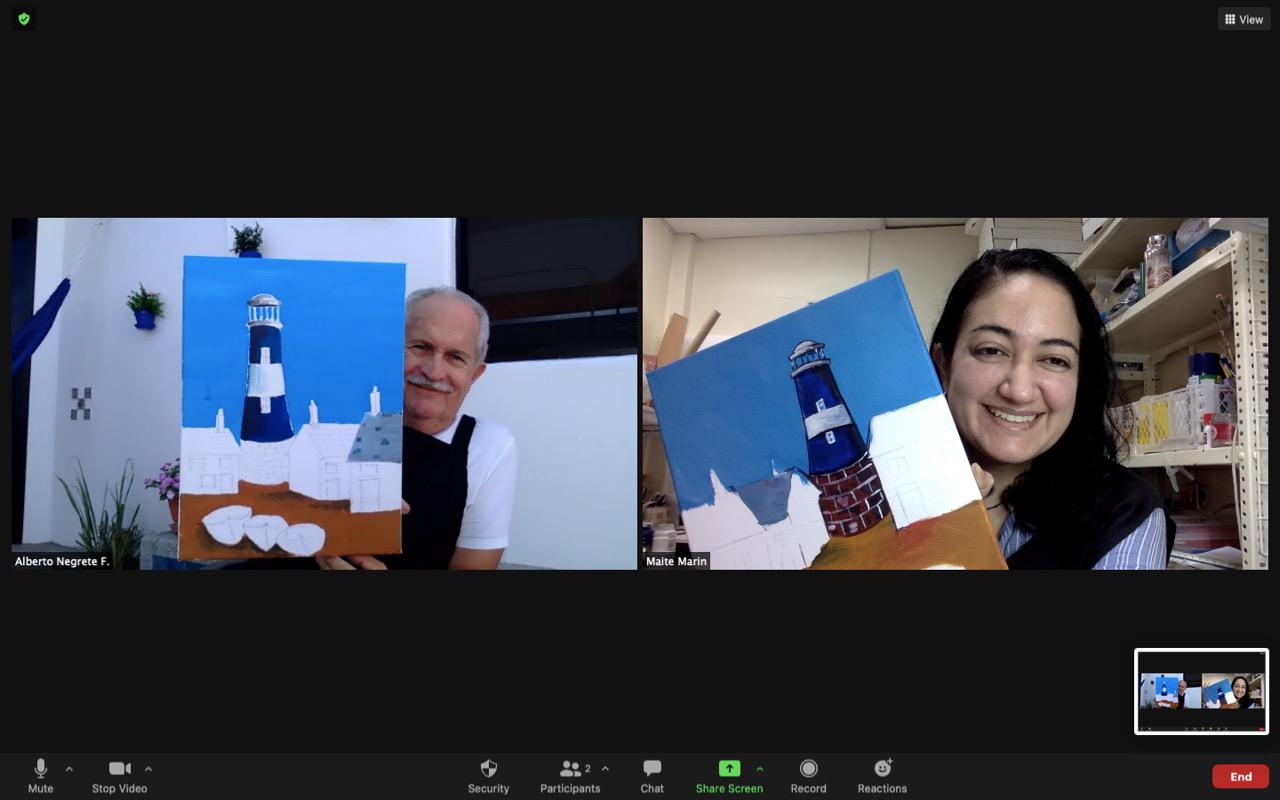1280x800 pixels.
Task: Expand share options arrow beside Share Screen
Action: (x=760, y=769)
